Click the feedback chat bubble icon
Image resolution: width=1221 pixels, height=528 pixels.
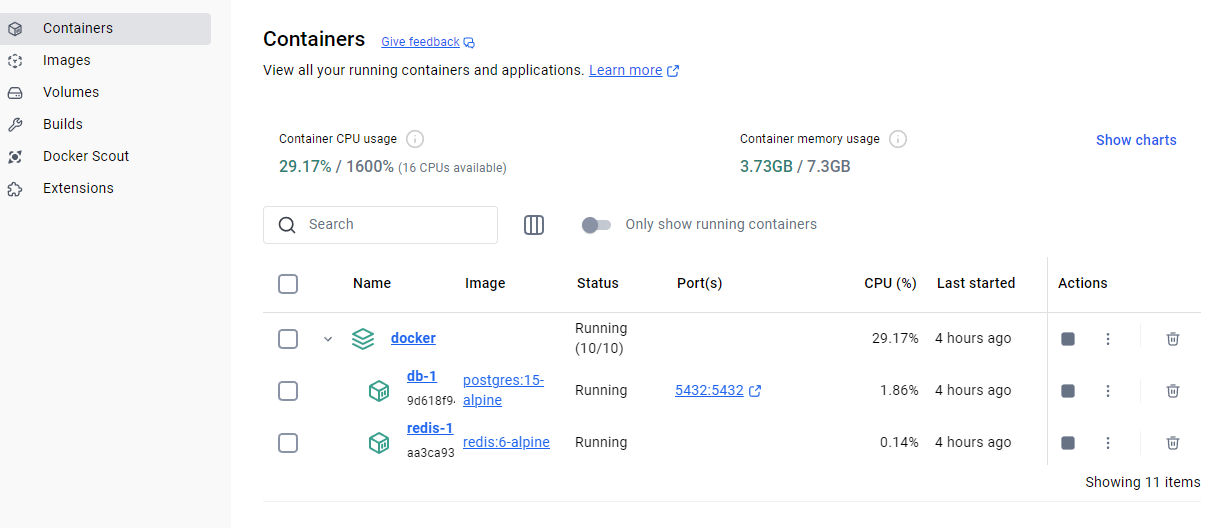(x=469, y=43)
